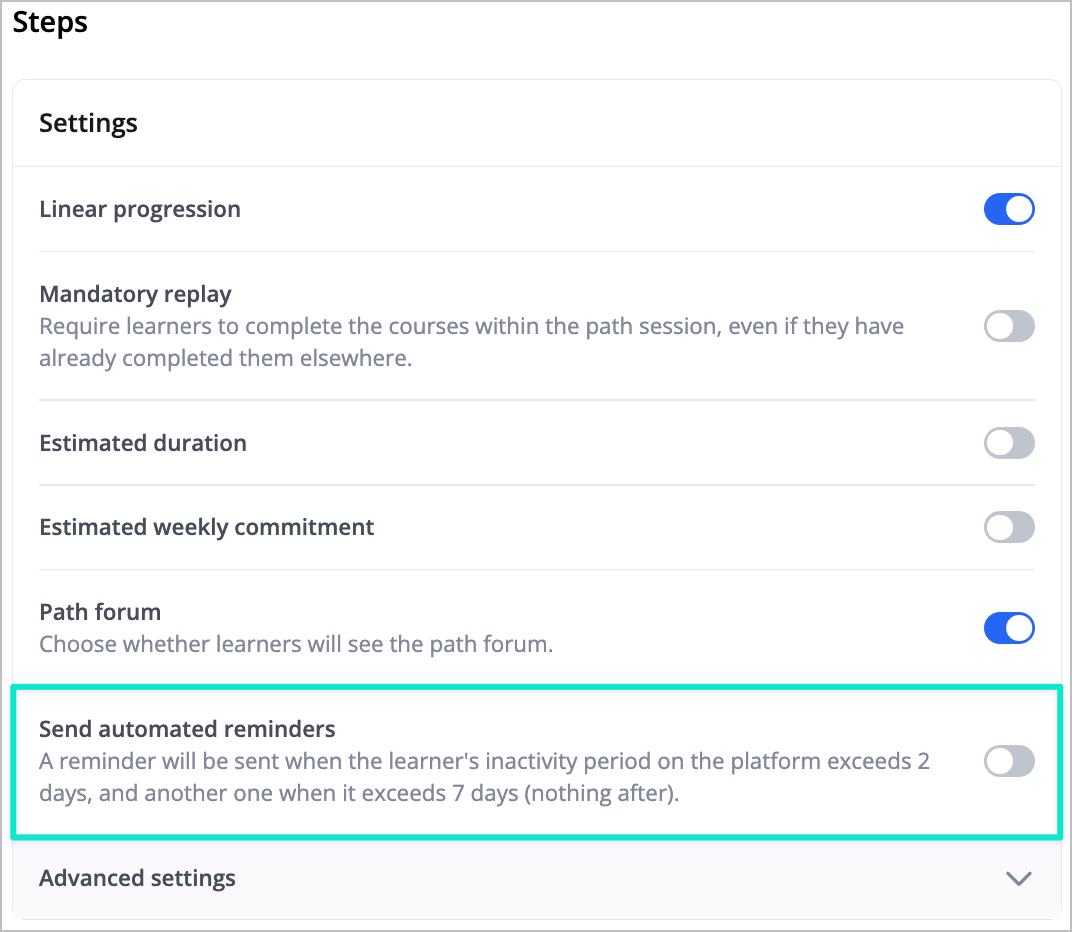Click the Estimated weekly commitment label
This screenshot has width=1072, height=932.
pos(206,527)
